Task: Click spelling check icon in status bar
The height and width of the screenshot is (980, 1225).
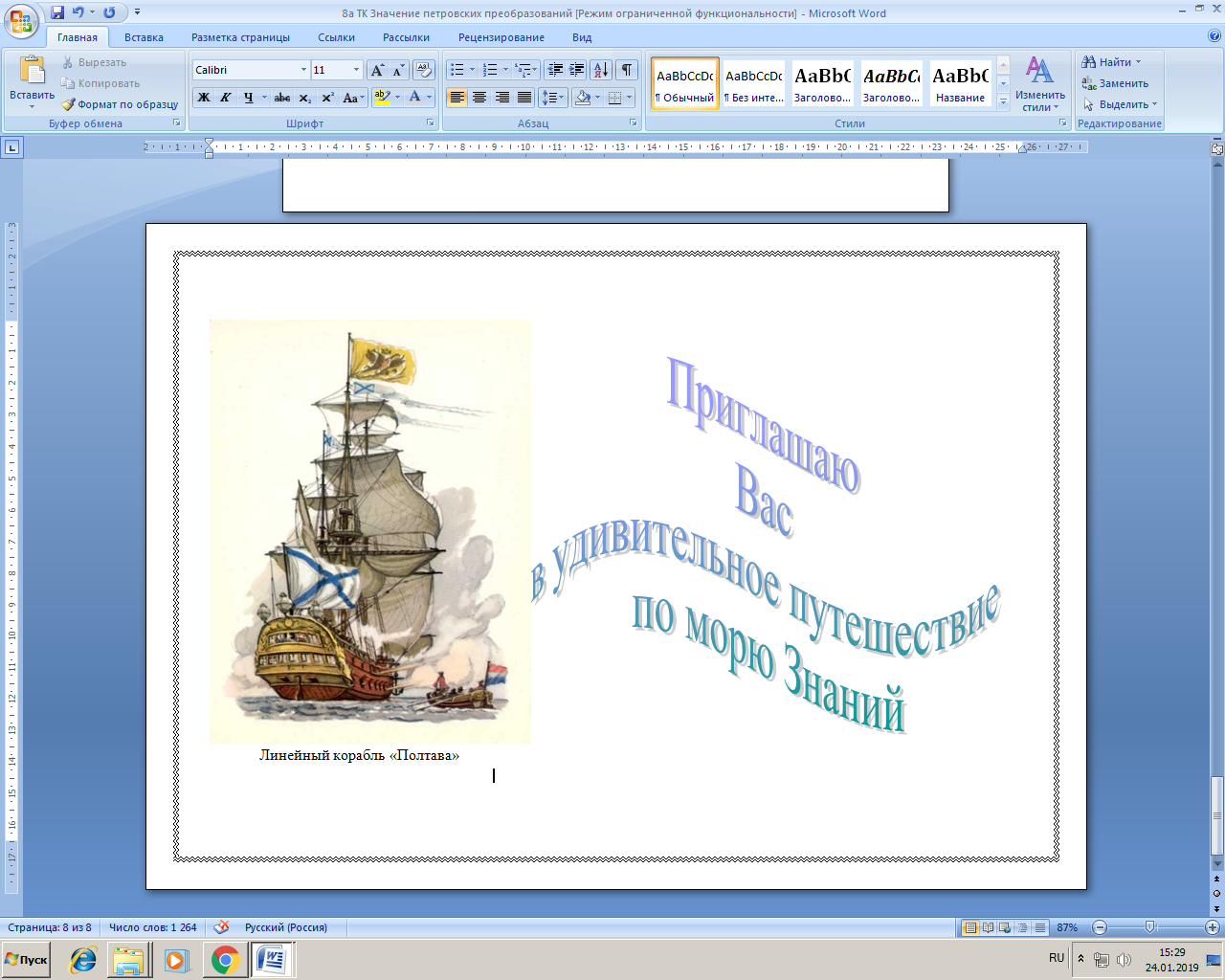Action: 222,927
